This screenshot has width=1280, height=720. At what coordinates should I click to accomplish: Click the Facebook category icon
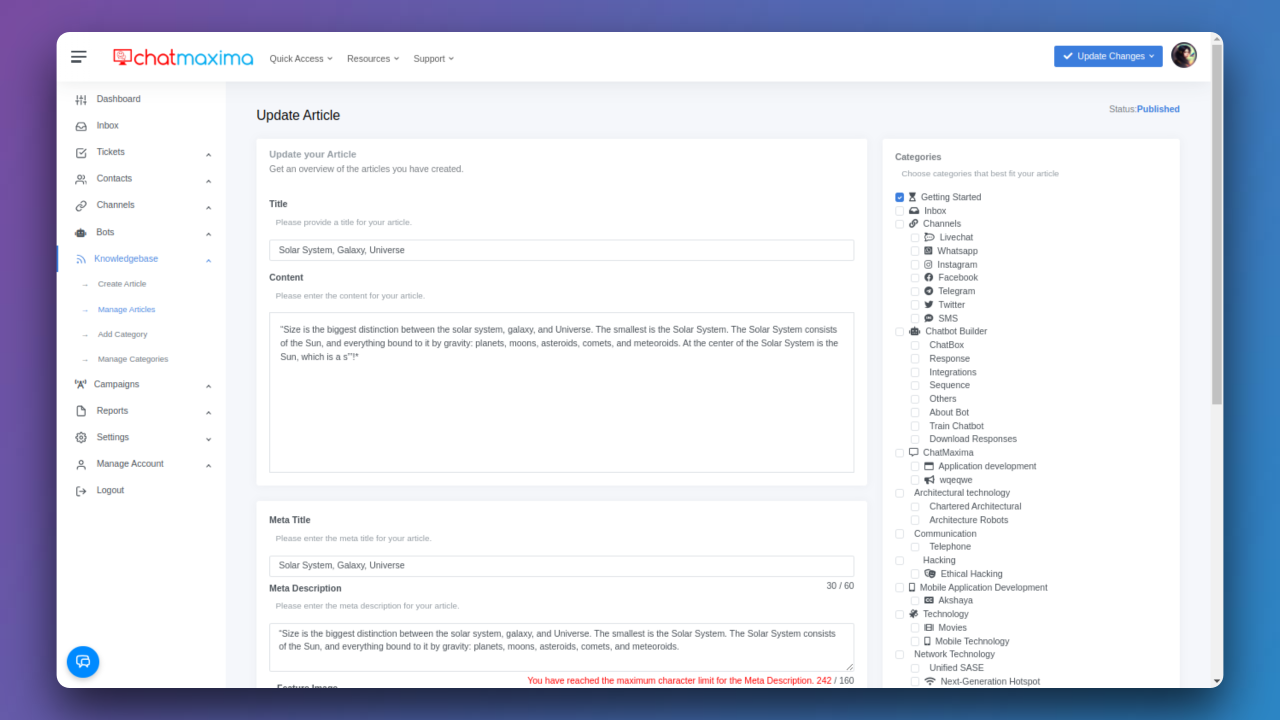coord(928,278)
